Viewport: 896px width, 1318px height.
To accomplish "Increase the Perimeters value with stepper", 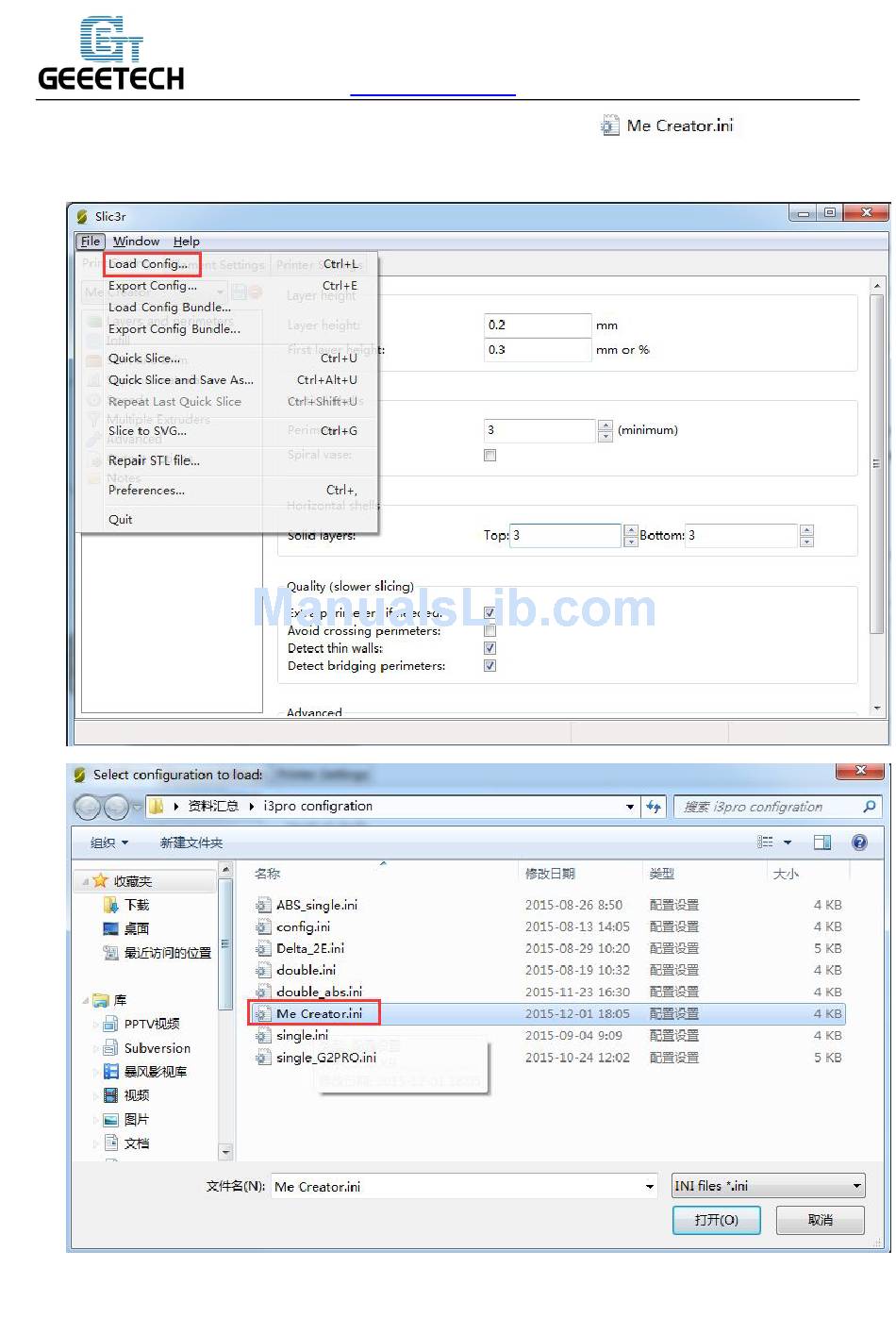I will 606,425.
